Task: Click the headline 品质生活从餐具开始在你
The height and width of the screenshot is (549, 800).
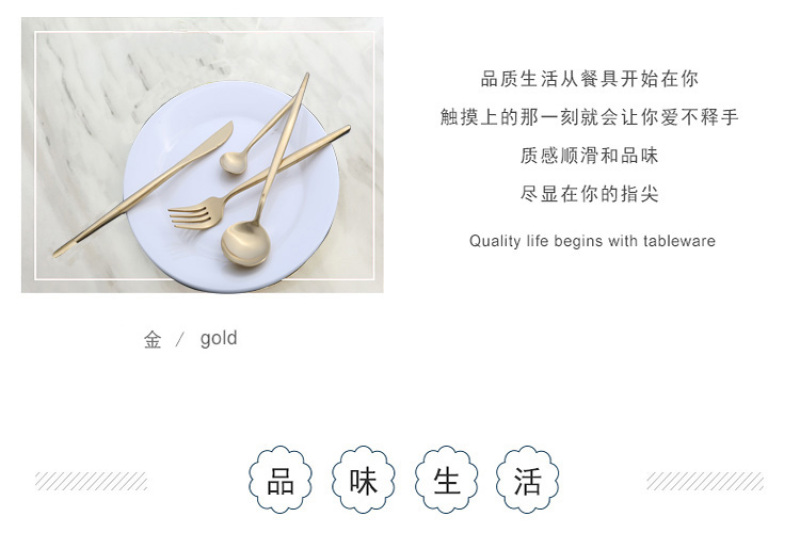Action: pos(589,79)
